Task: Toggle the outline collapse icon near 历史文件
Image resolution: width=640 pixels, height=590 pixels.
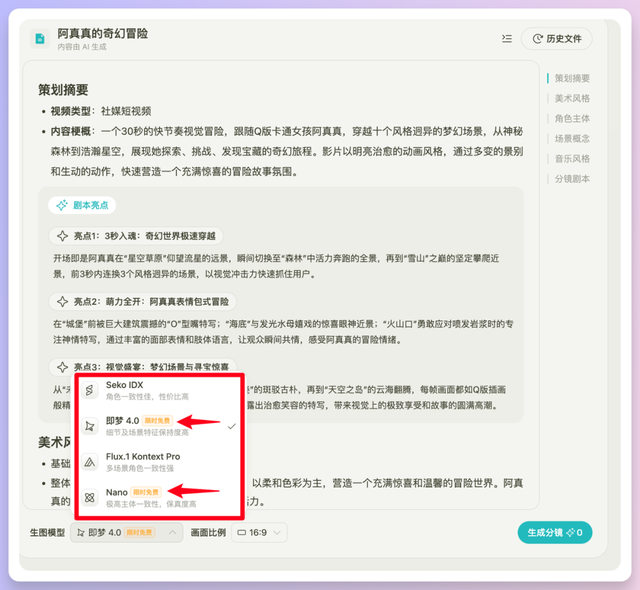Action: point(507,39)
